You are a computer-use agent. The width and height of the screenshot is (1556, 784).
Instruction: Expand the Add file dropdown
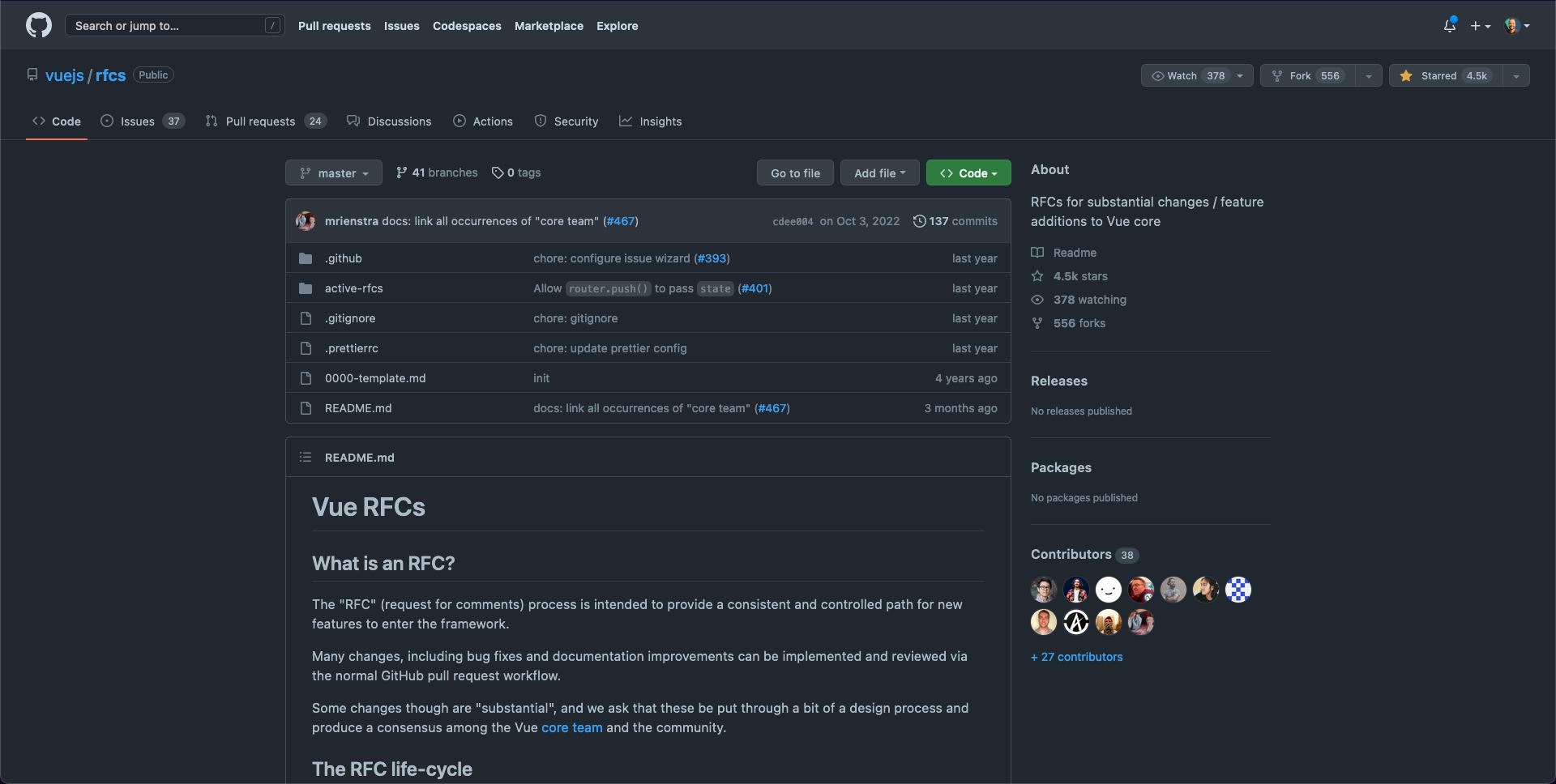(x=880, y=173)
